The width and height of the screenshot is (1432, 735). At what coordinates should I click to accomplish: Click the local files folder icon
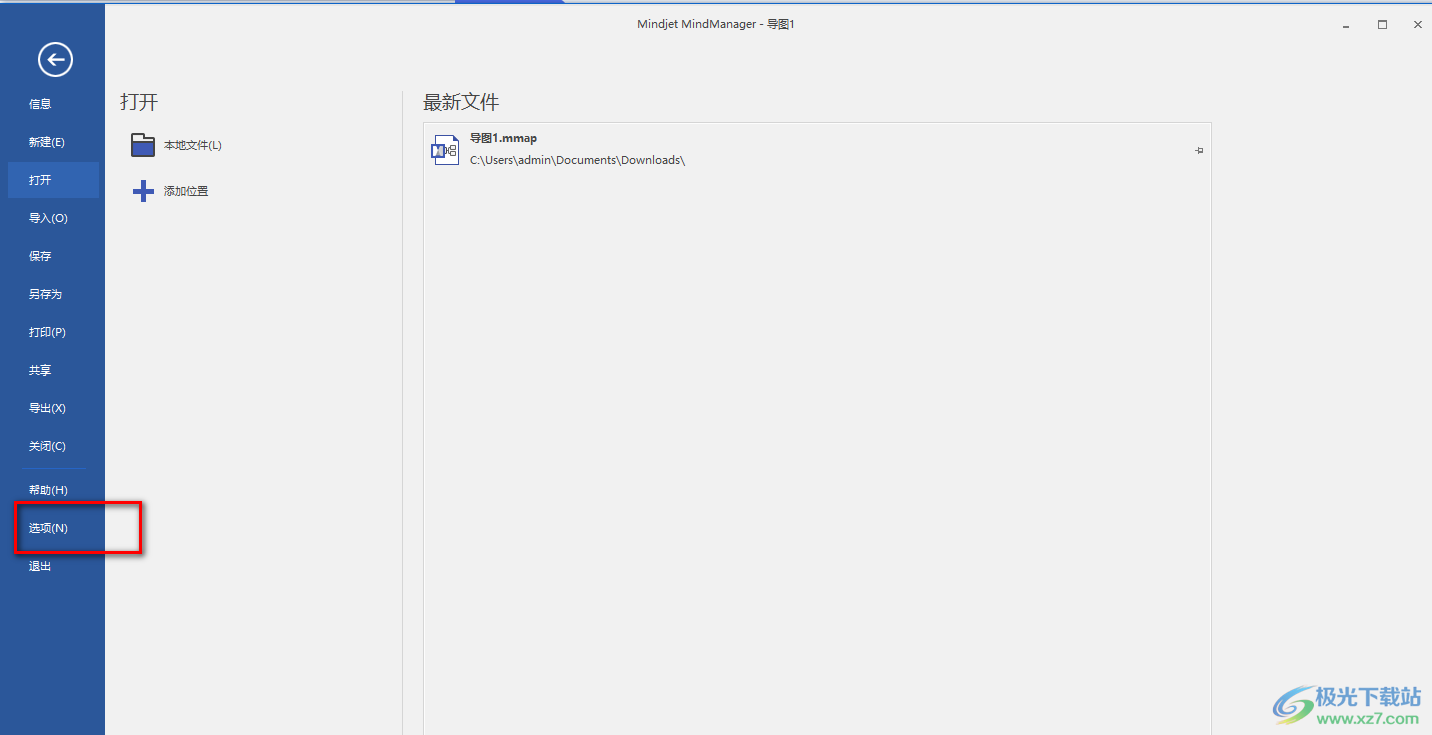143,145
